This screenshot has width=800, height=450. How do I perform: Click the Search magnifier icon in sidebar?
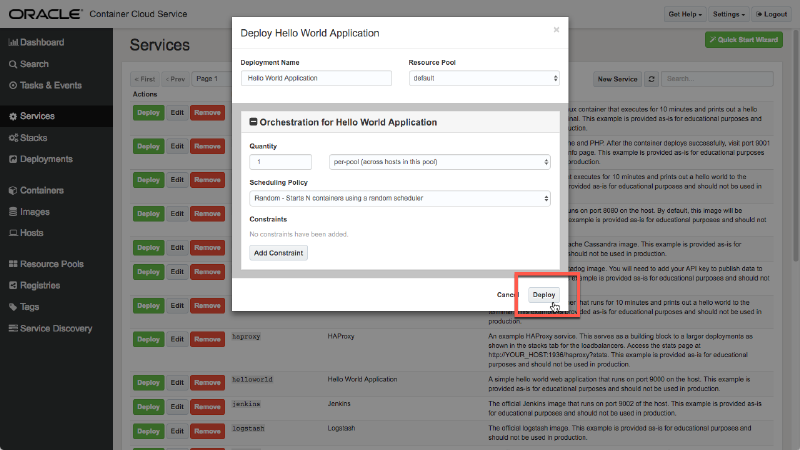pos(13,64)
